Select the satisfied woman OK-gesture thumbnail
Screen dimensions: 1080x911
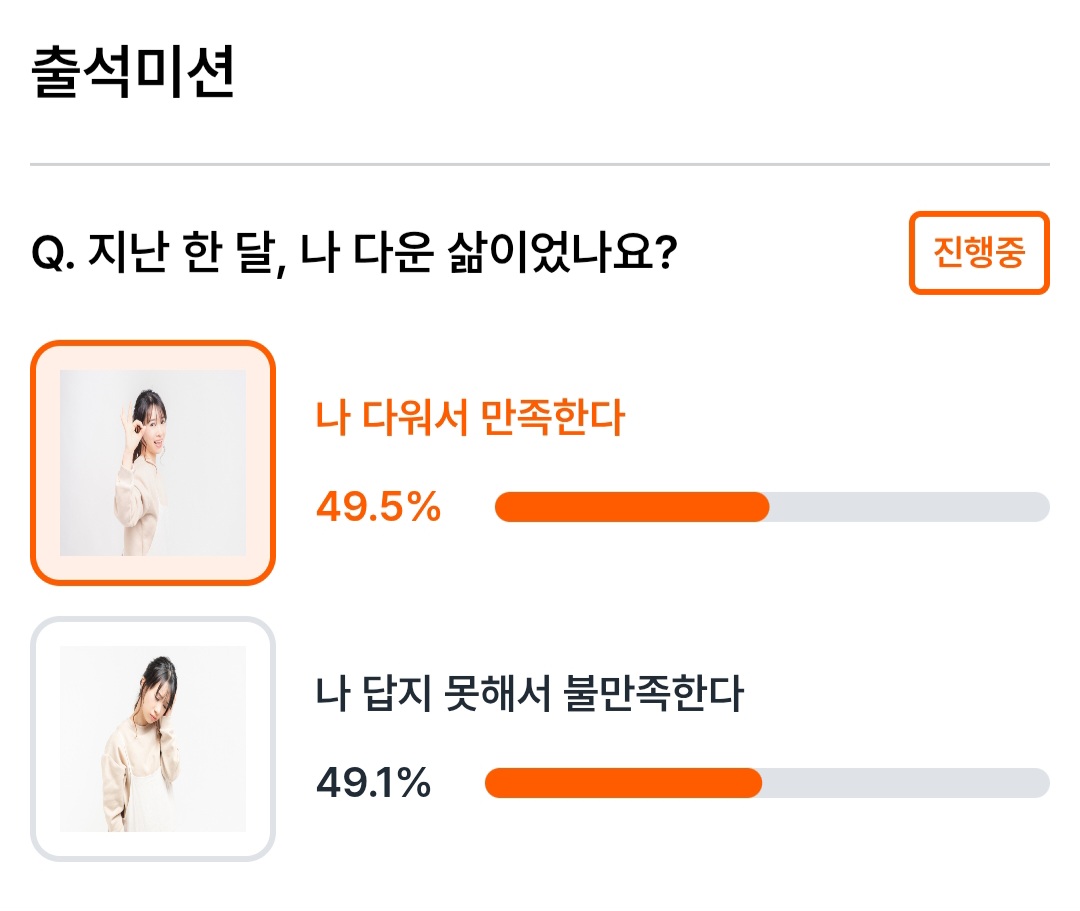(x=153, y=463)
